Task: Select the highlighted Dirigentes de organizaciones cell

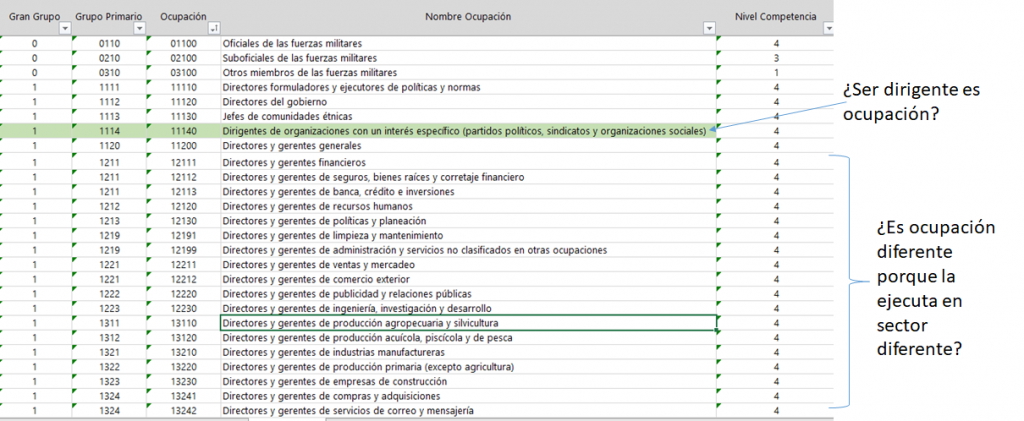Action: pyautogui.click(x=464, y=131)
